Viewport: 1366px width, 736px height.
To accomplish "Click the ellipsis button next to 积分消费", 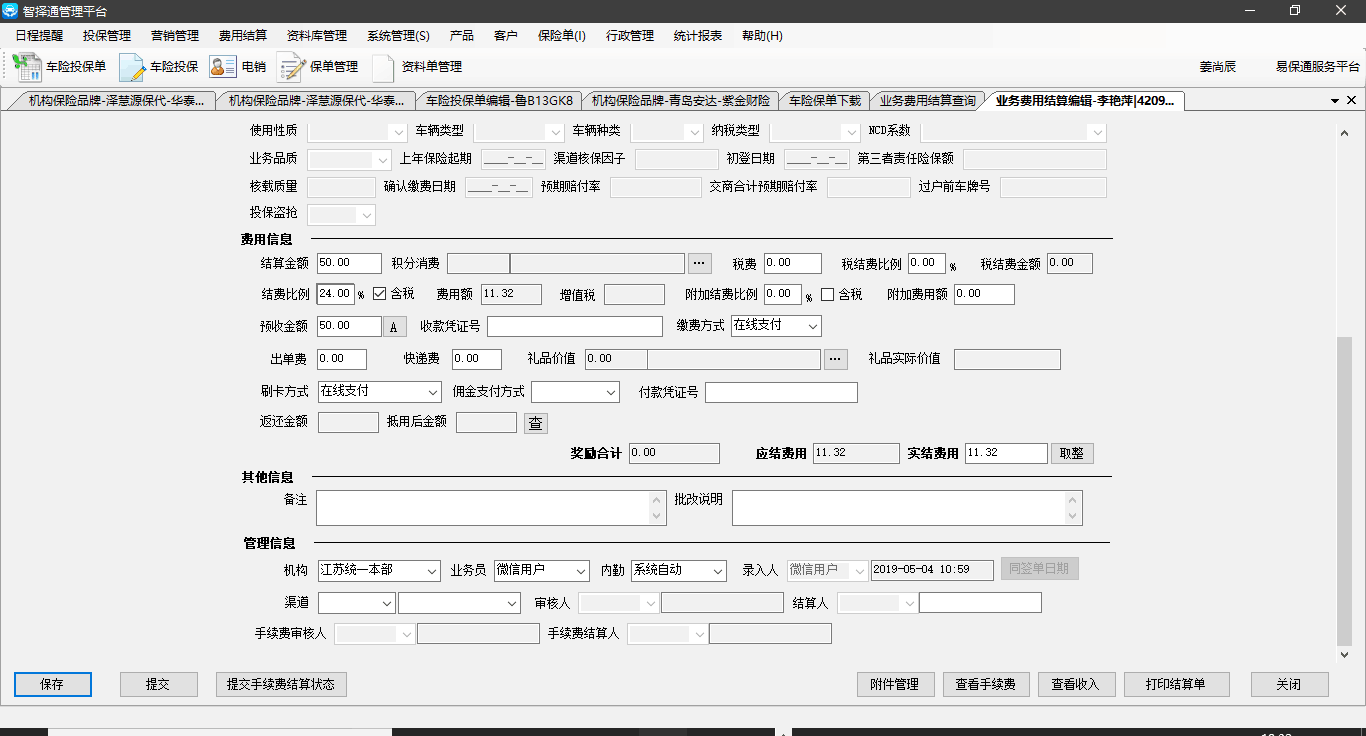I will pyautogui.click(x=699, y=263).
